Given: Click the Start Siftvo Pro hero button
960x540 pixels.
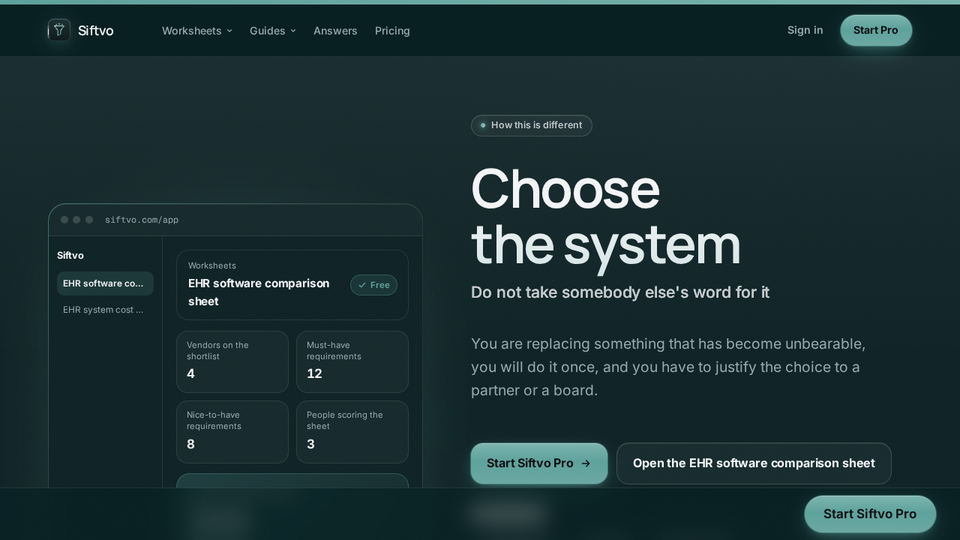Looking at the screenshot, I should [x=539, y=463].
